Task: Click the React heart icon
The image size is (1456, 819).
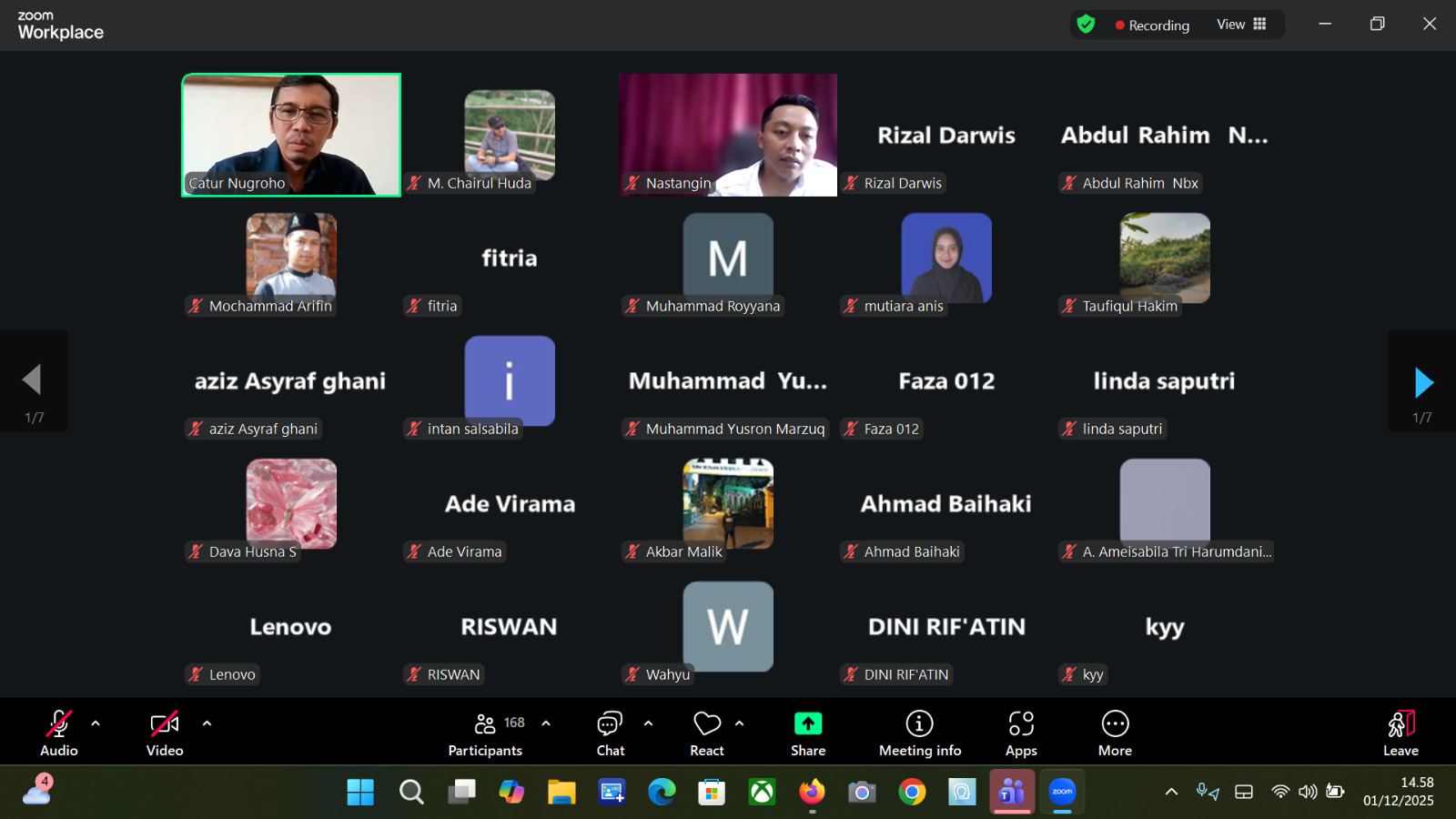Action: pyautogui.click(x=706, y=733)
